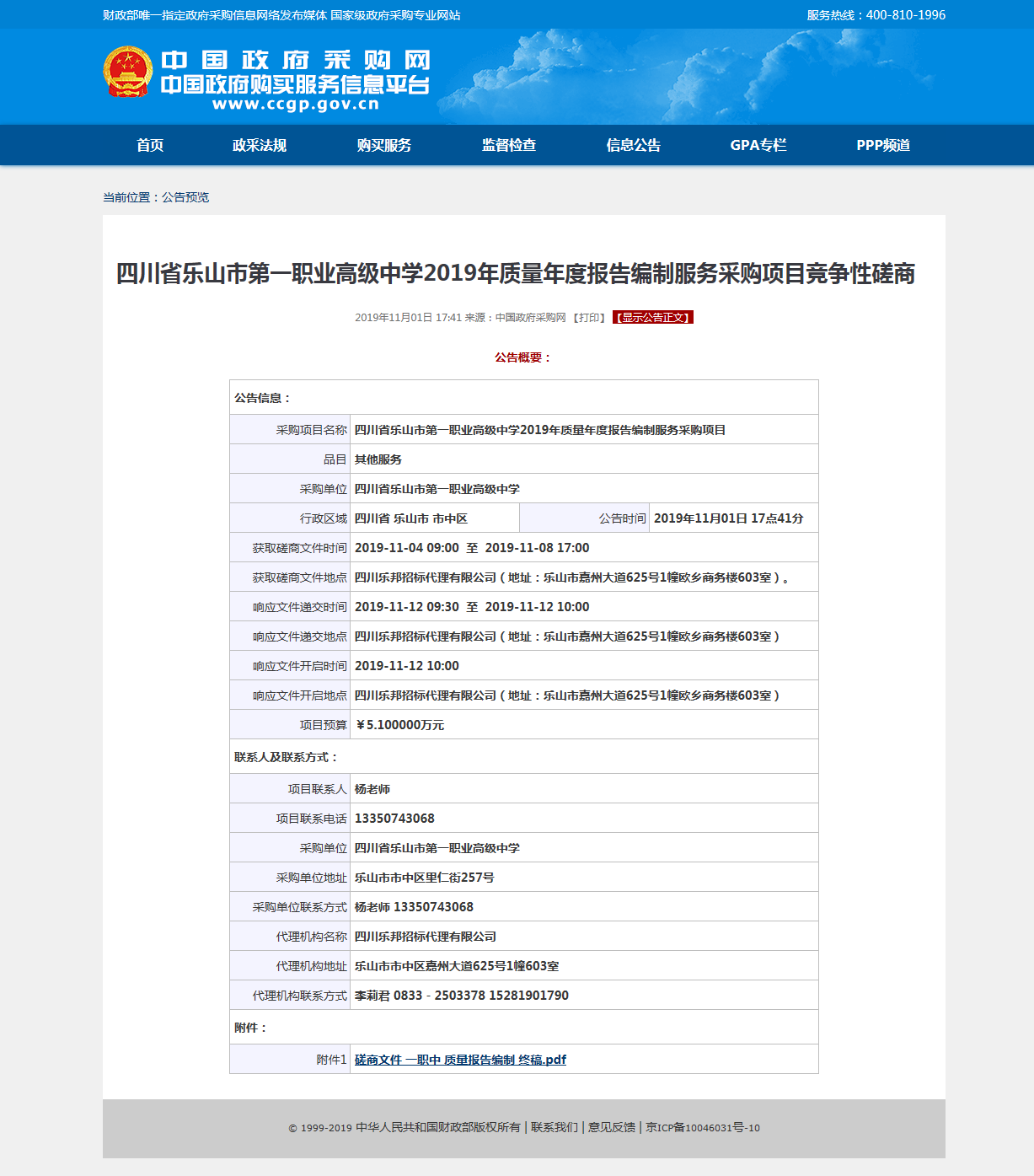Click the 当前位置:公告预览 breadcrumb

tap(156, 197)
